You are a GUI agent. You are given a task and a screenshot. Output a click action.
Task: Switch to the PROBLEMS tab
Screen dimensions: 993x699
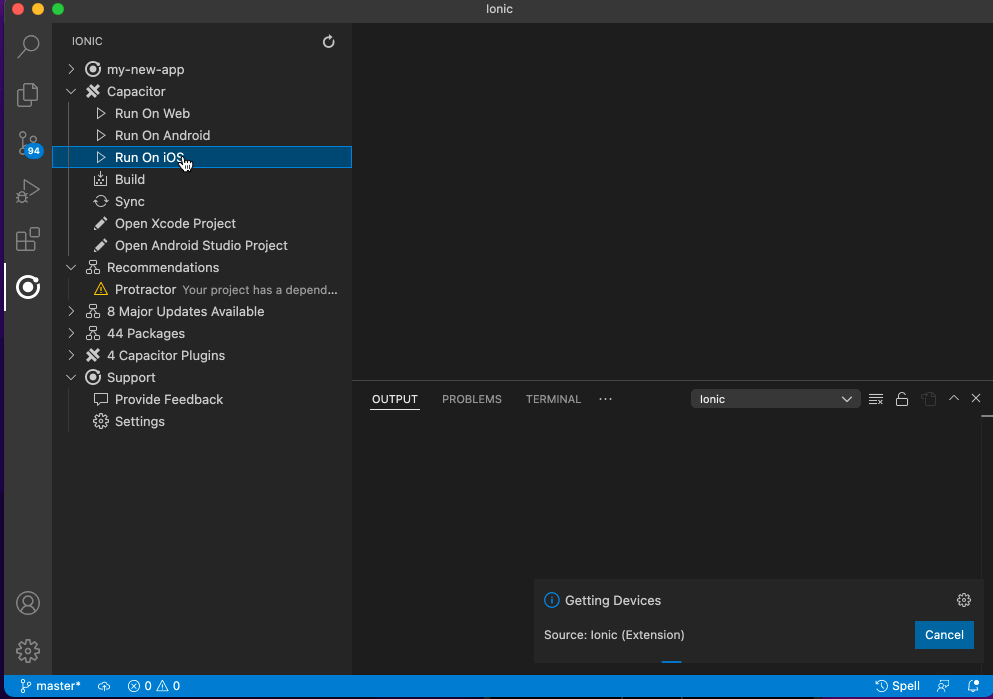pos(471,398)
